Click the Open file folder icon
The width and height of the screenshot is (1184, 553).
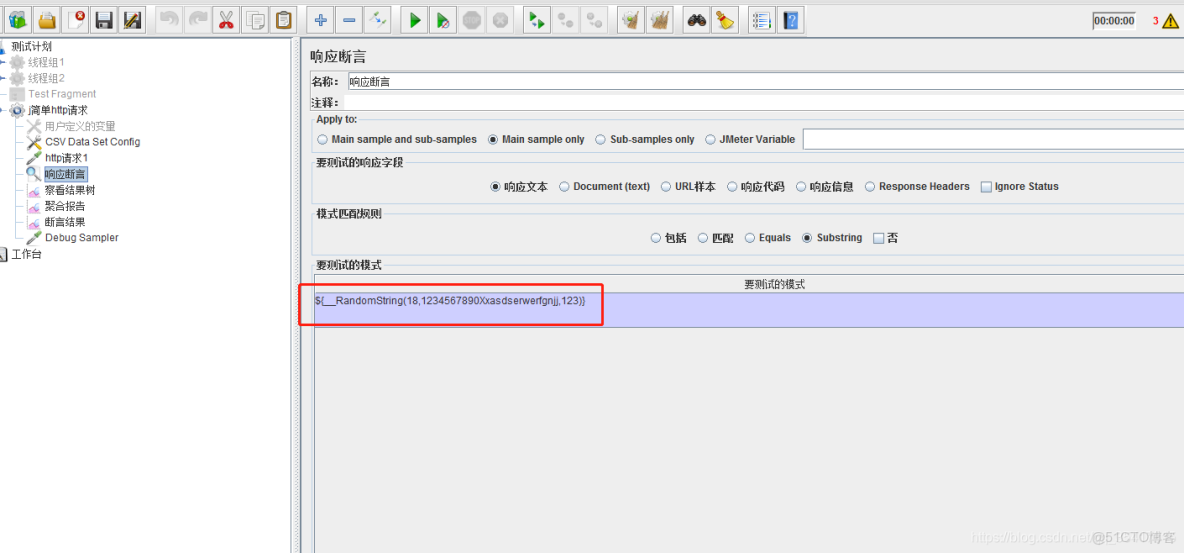(46, 20)
